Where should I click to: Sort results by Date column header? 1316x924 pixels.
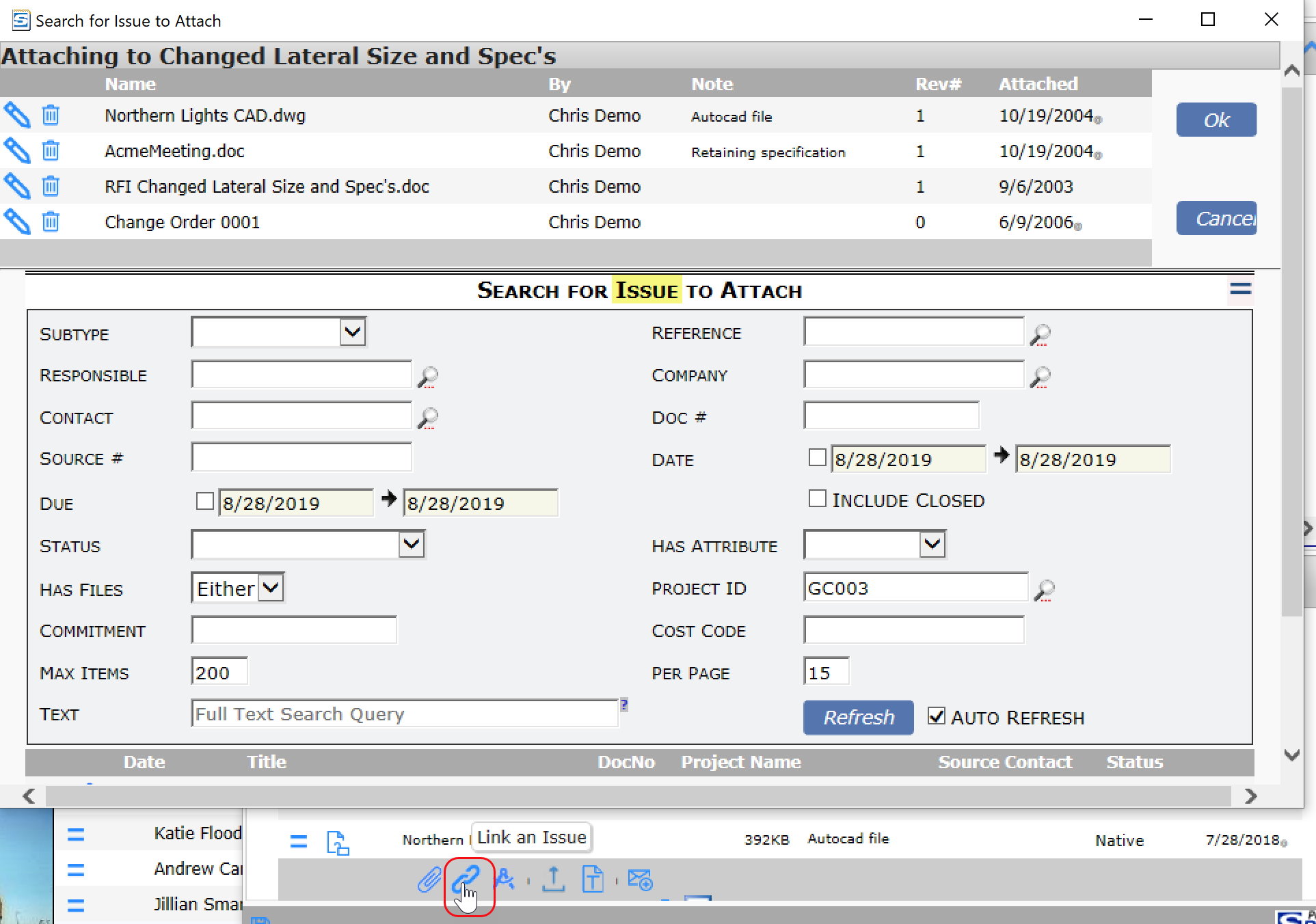[x=144, y=762]
